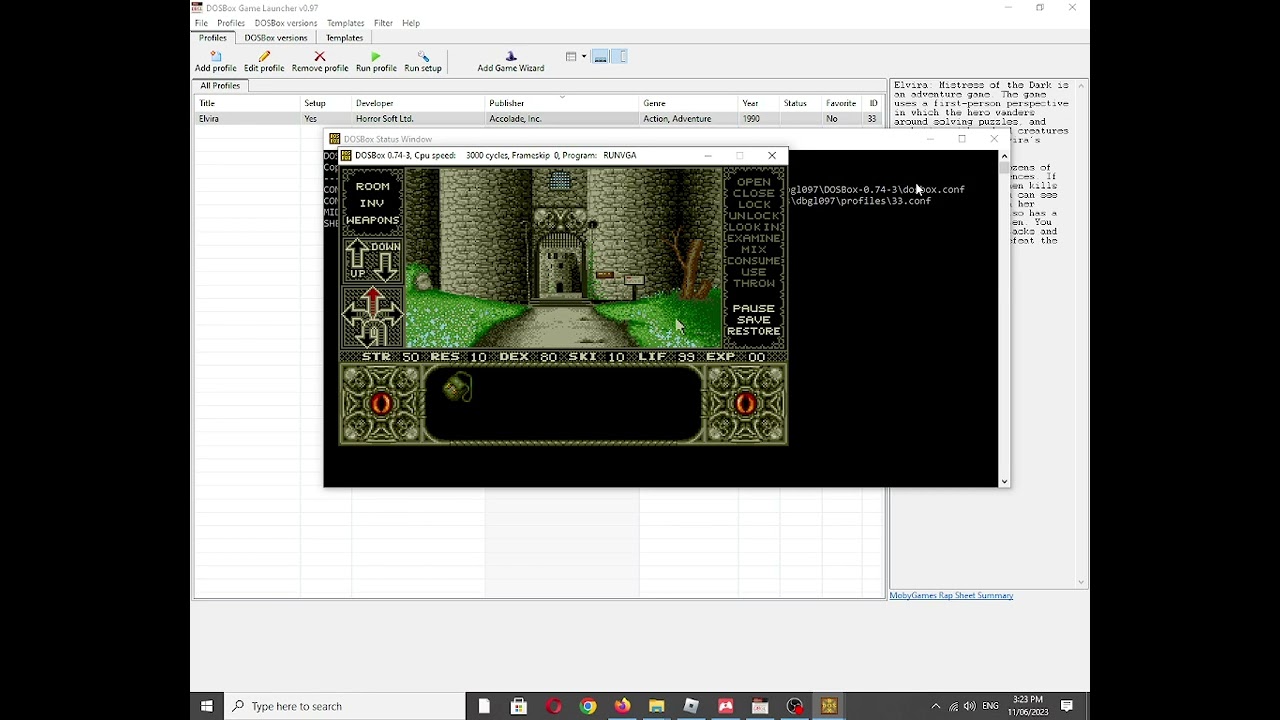
Task: Open the Microsoft Store taskbar icon
Action: (x=519, y=706)
